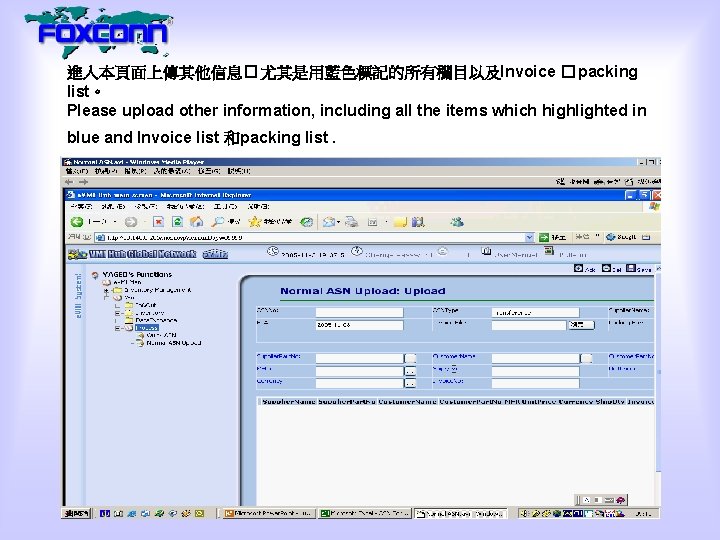The width and height of the screenshot is (720, 540).
Task: Click the yellow folder icon in IE toolbar
Action: click(400, 222)
